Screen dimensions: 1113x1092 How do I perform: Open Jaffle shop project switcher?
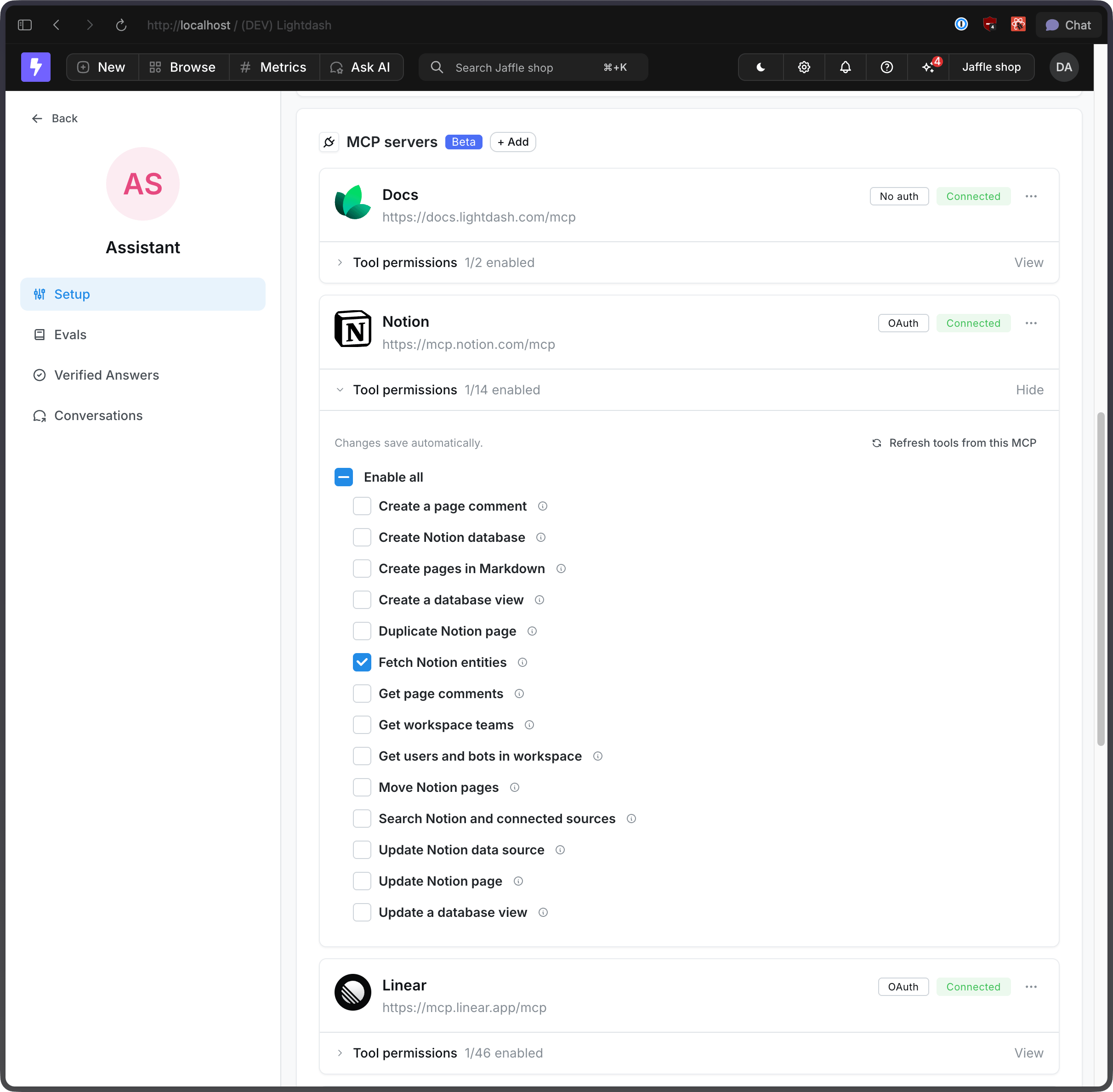991,67
